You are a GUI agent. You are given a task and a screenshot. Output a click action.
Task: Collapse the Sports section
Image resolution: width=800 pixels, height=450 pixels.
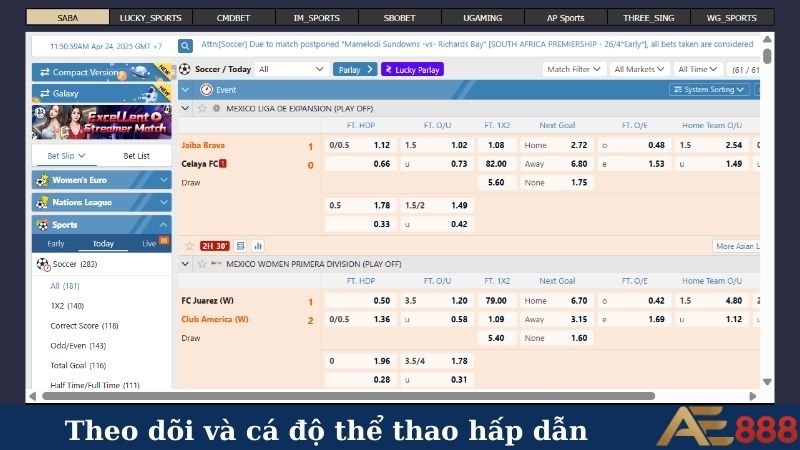tap(163, 225)
